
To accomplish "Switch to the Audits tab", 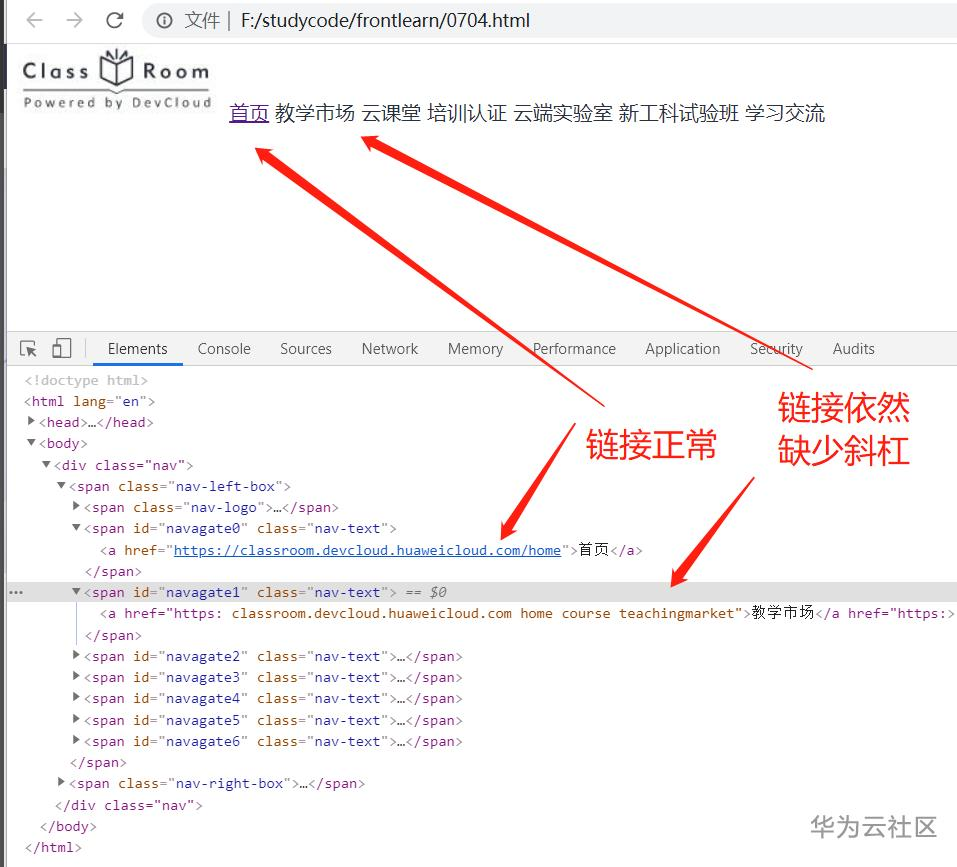I will coord(853,349).
